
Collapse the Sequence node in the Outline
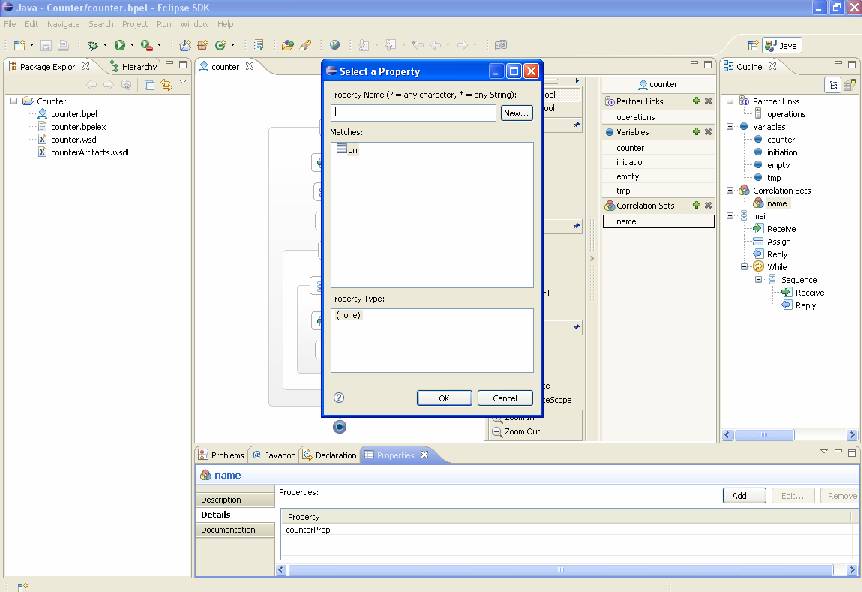[758, 280]
